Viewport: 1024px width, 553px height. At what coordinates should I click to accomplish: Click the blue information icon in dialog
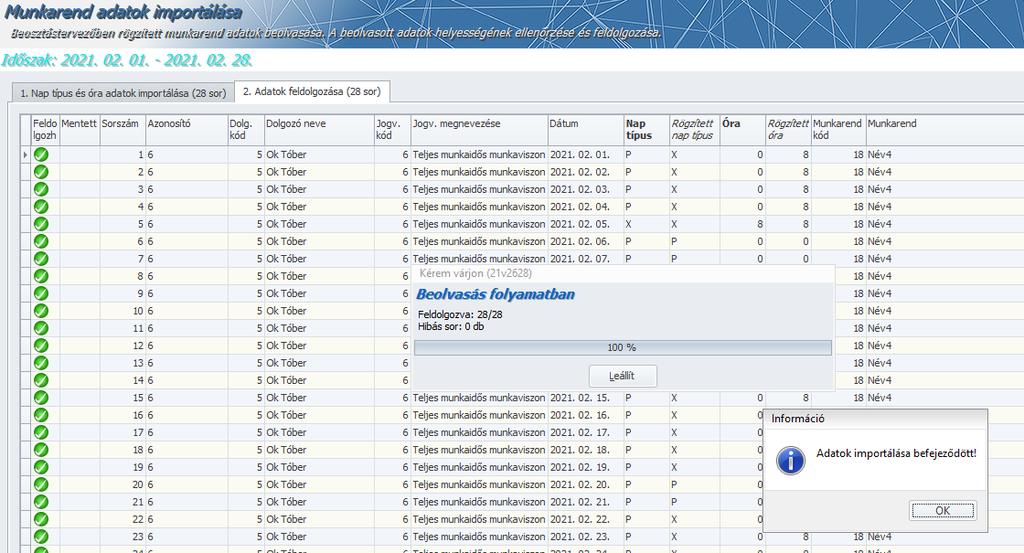790,460
